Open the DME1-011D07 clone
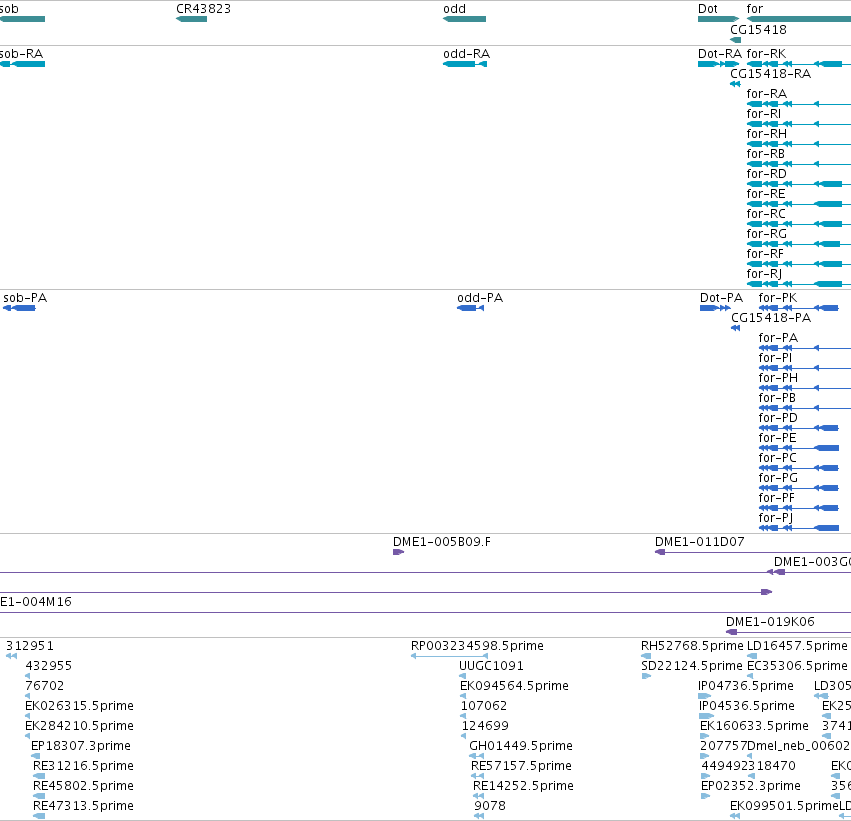The width and height of the screenshot is (851, 821). [x=753, y=552]
